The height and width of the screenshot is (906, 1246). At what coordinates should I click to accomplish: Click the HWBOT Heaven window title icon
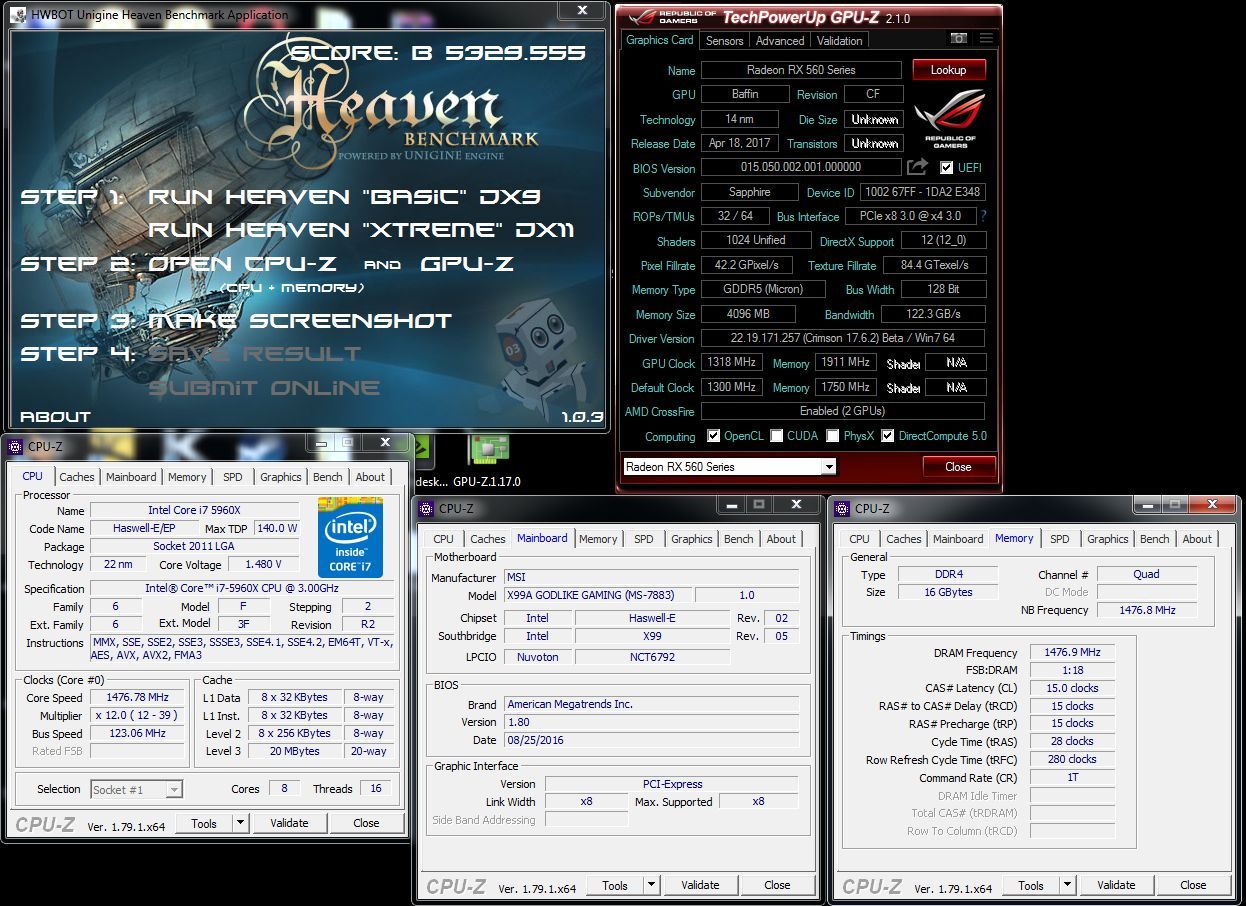[19, 14]
